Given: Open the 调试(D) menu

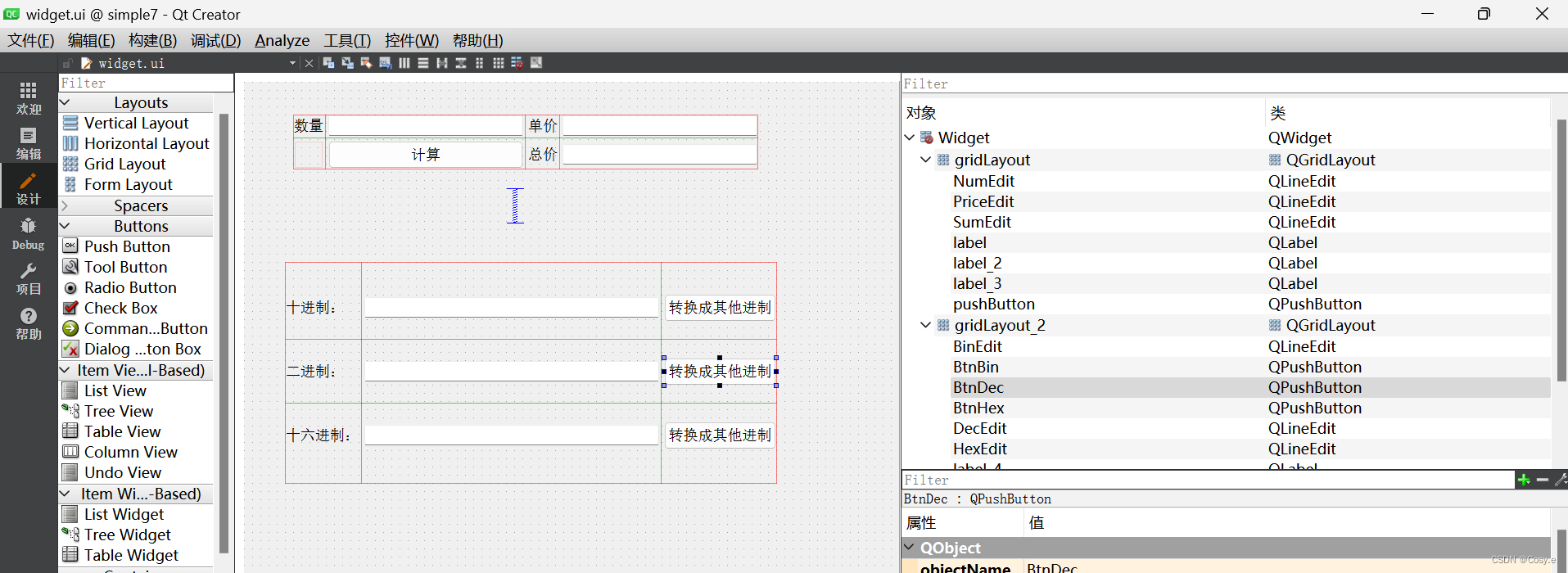Looking at the screenshot, I should [x=215, y=40].
